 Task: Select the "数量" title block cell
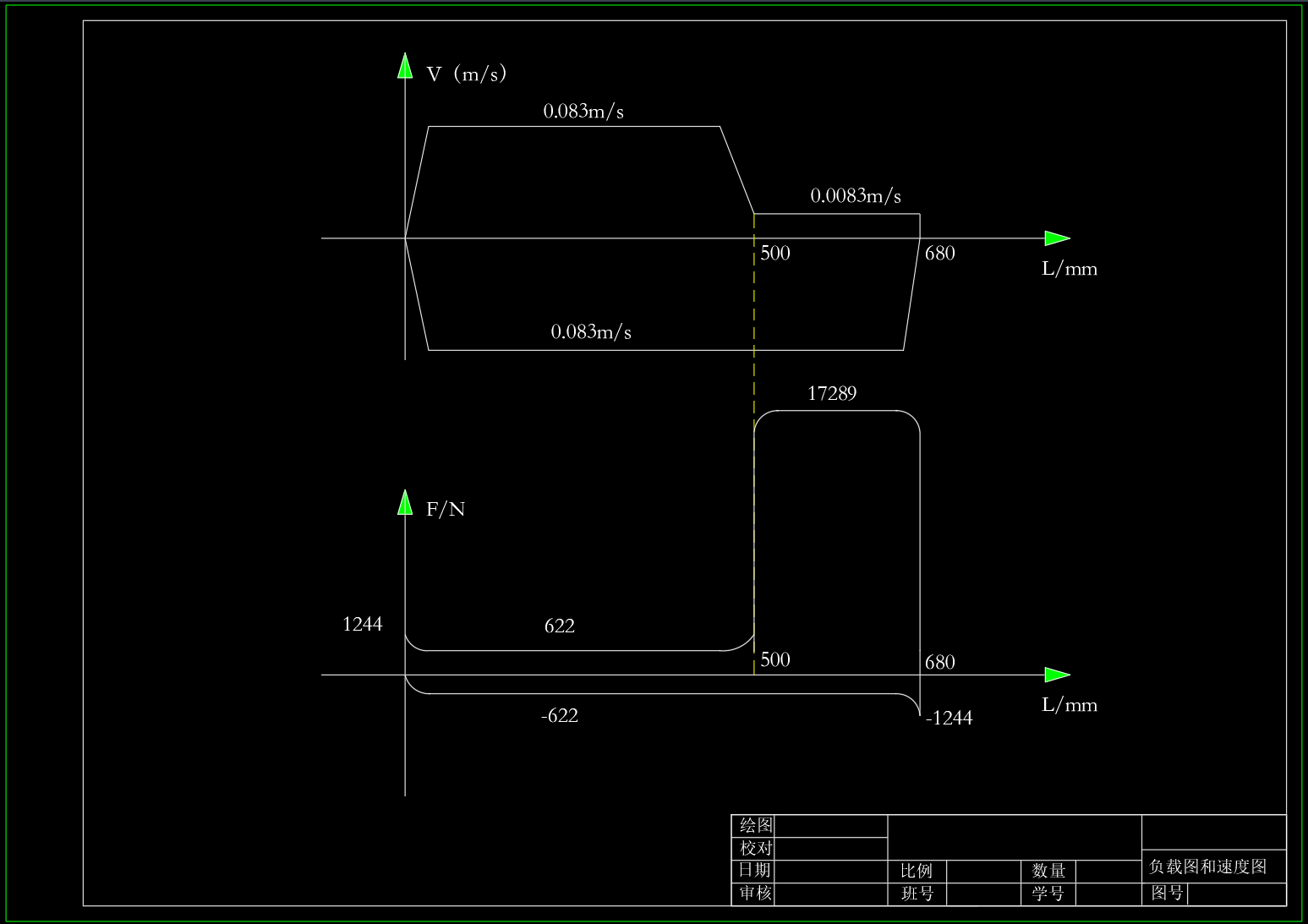click(x=1048, y=871)
